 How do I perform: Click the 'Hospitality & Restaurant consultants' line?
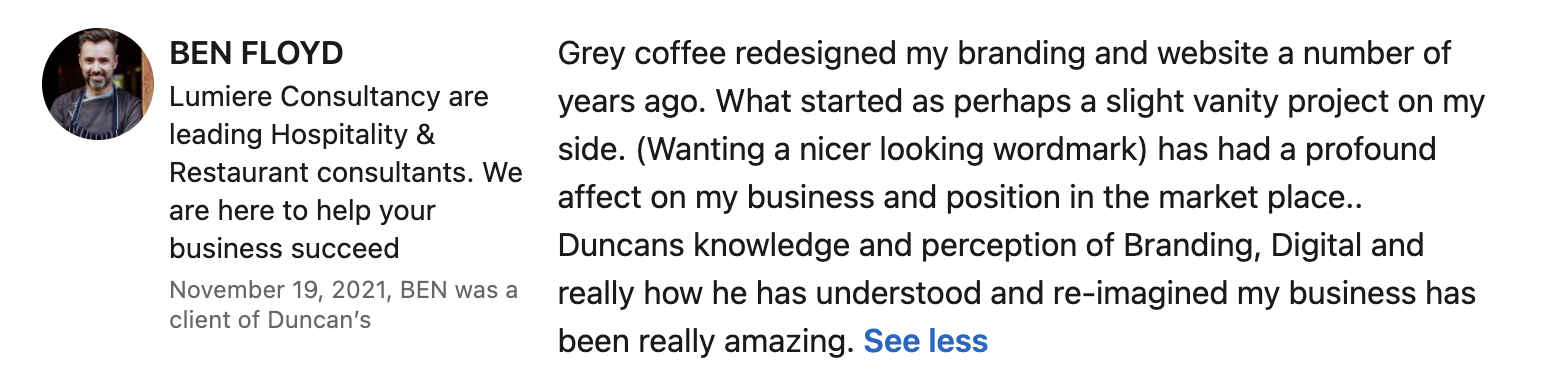click(x=346, y=153)
